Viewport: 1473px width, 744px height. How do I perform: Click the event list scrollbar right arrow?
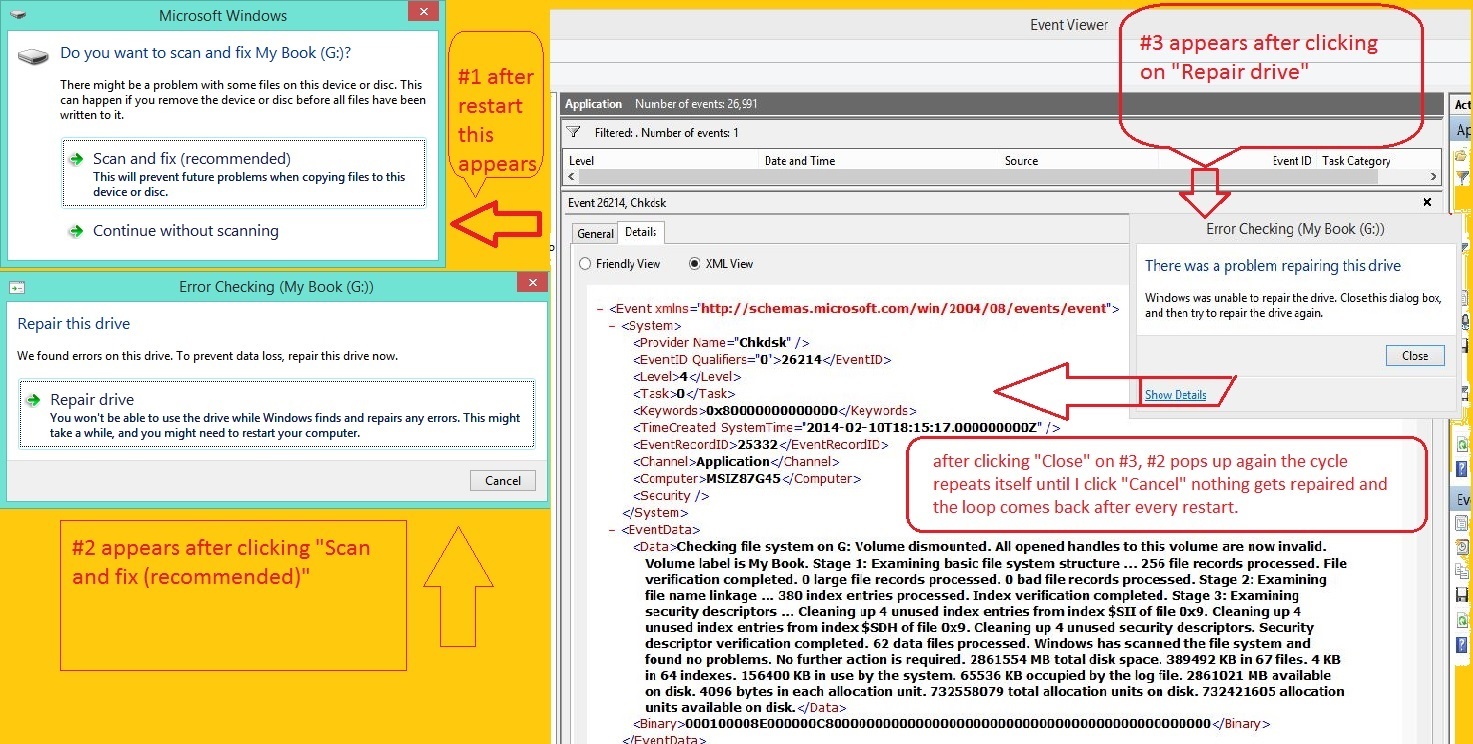pyautogui.click(x=1434, y=177)
